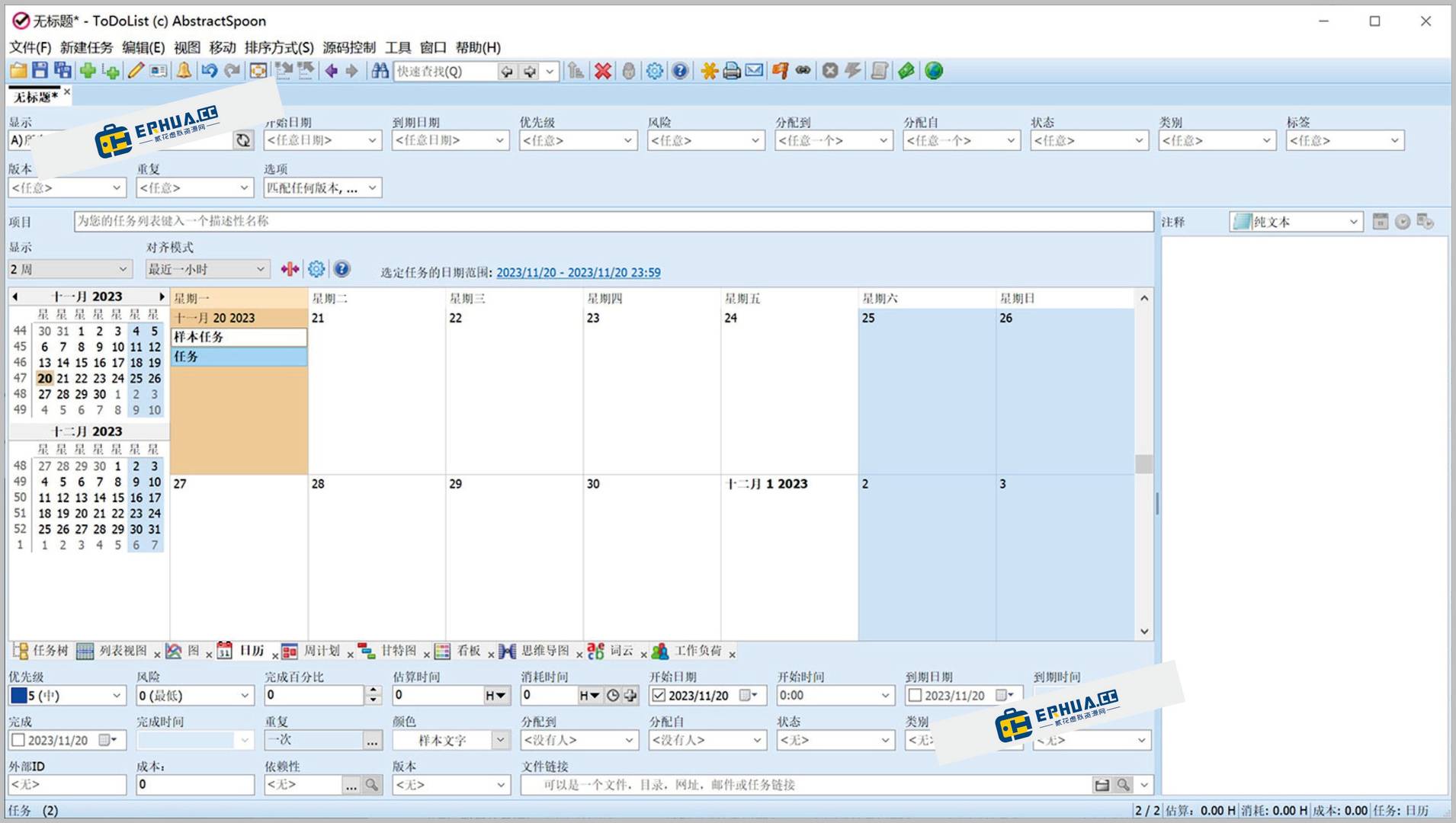
Task: Print the task list
Action: click(730, 71)
